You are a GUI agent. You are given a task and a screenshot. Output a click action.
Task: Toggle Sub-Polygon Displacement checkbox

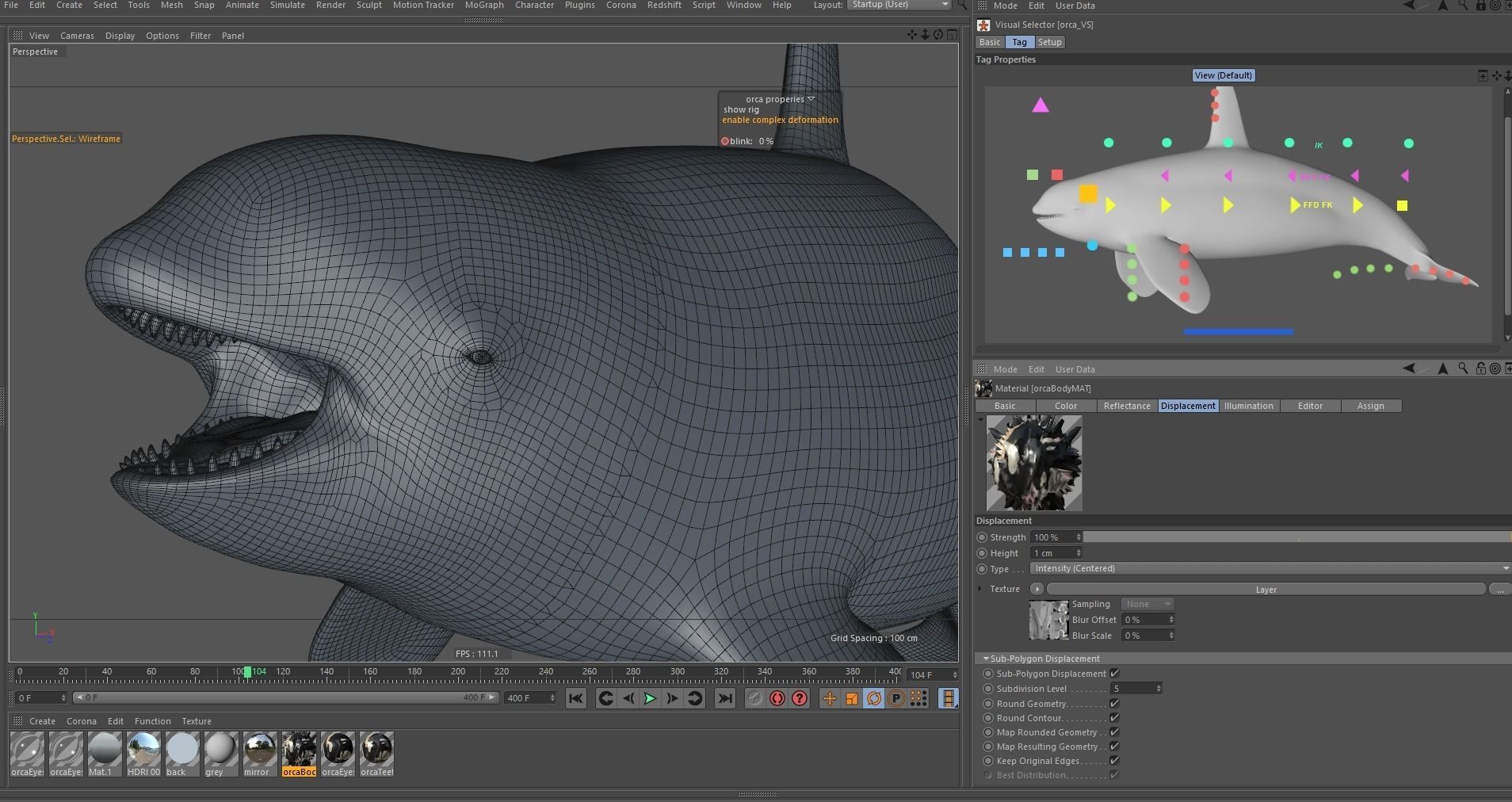tap(1114, 674)
